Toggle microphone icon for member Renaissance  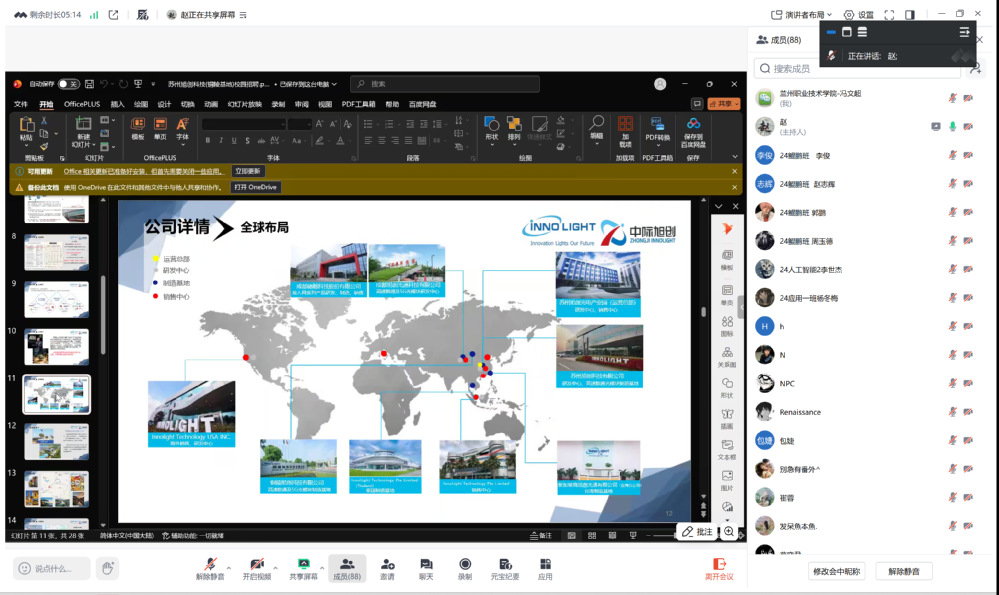952,412
